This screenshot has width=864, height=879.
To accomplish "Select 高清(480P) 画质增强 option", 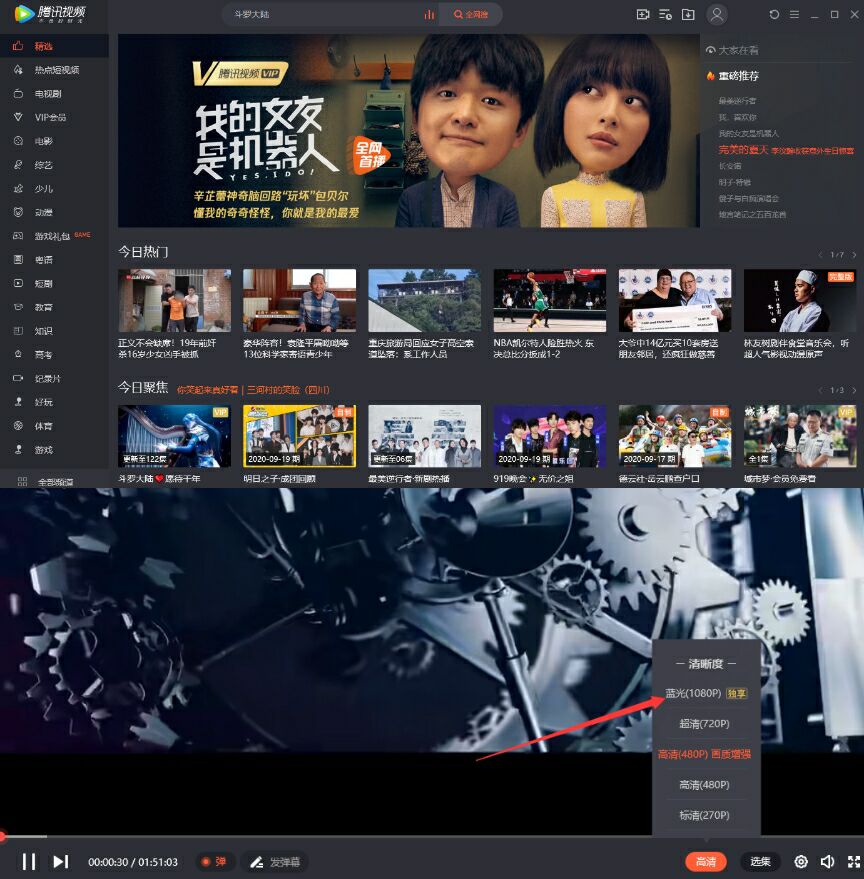I will click(704, 754).
